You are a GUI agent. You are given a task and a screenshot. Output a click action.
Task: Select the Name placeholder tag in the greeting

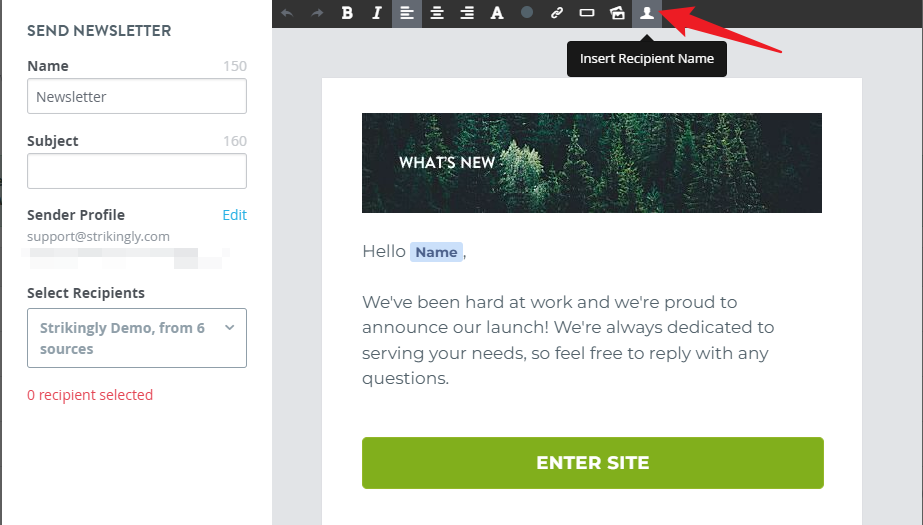436,252
